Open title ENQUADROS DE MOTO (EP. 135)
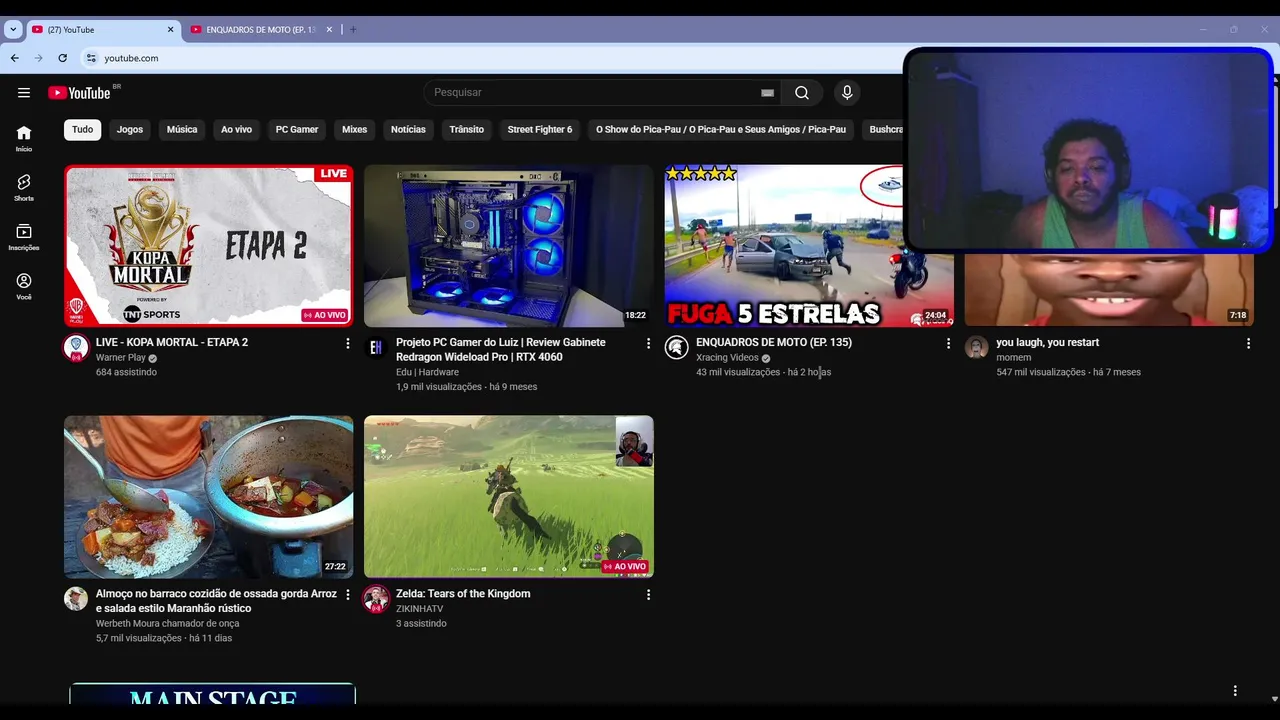 coord(774,342)
